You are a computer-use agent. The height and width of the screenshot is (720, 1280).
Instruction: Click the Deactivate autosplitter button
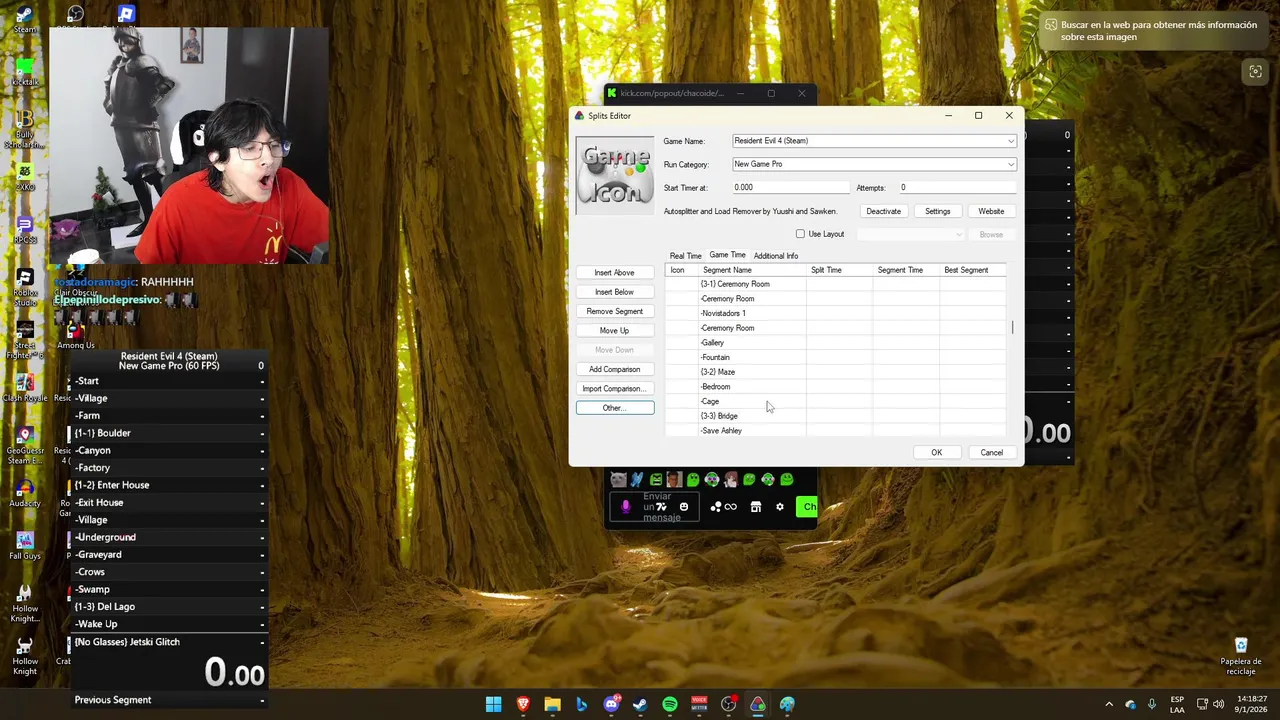tap(883, 211)
